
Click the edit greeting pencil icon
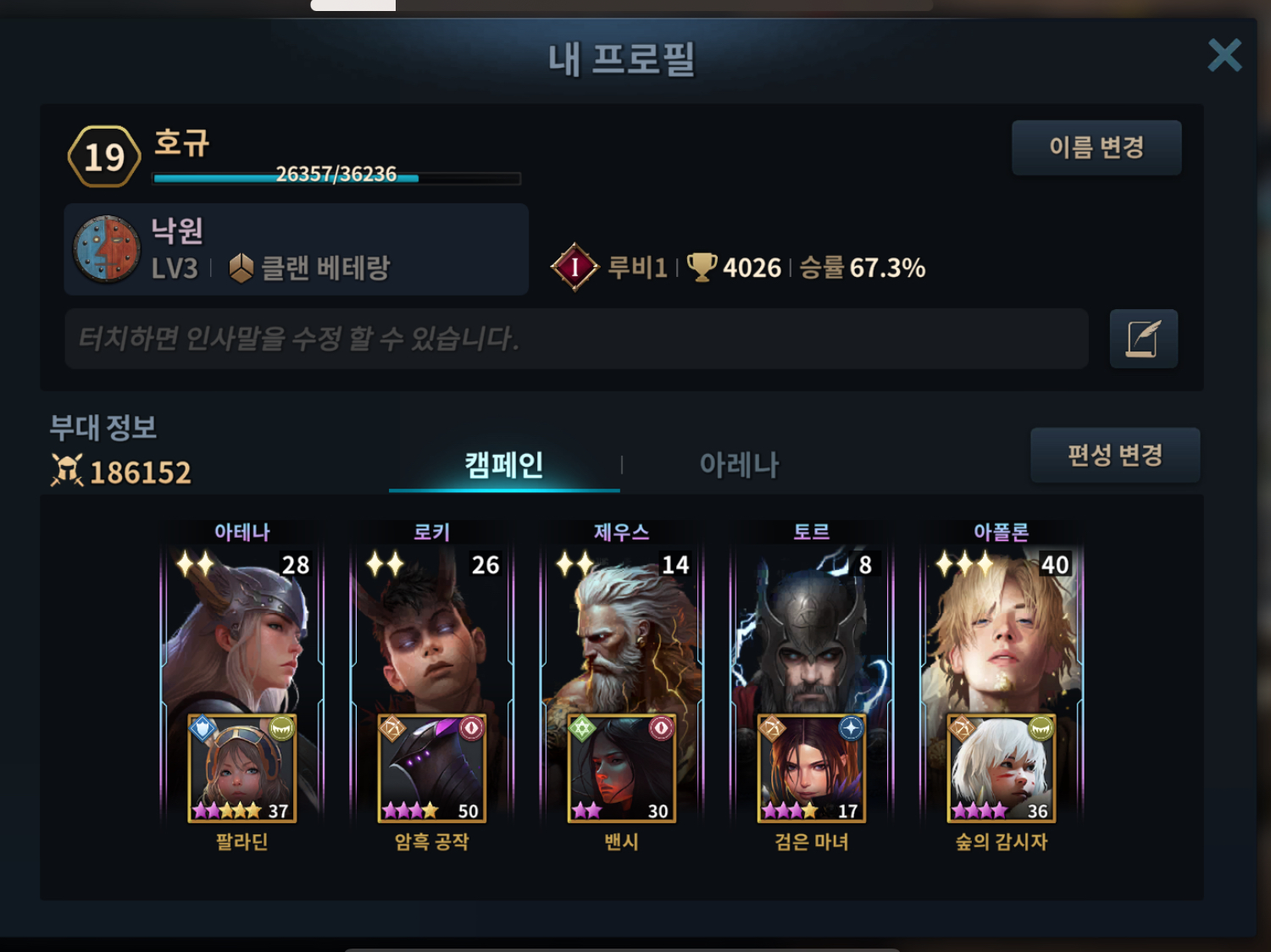click(1143, 339)
